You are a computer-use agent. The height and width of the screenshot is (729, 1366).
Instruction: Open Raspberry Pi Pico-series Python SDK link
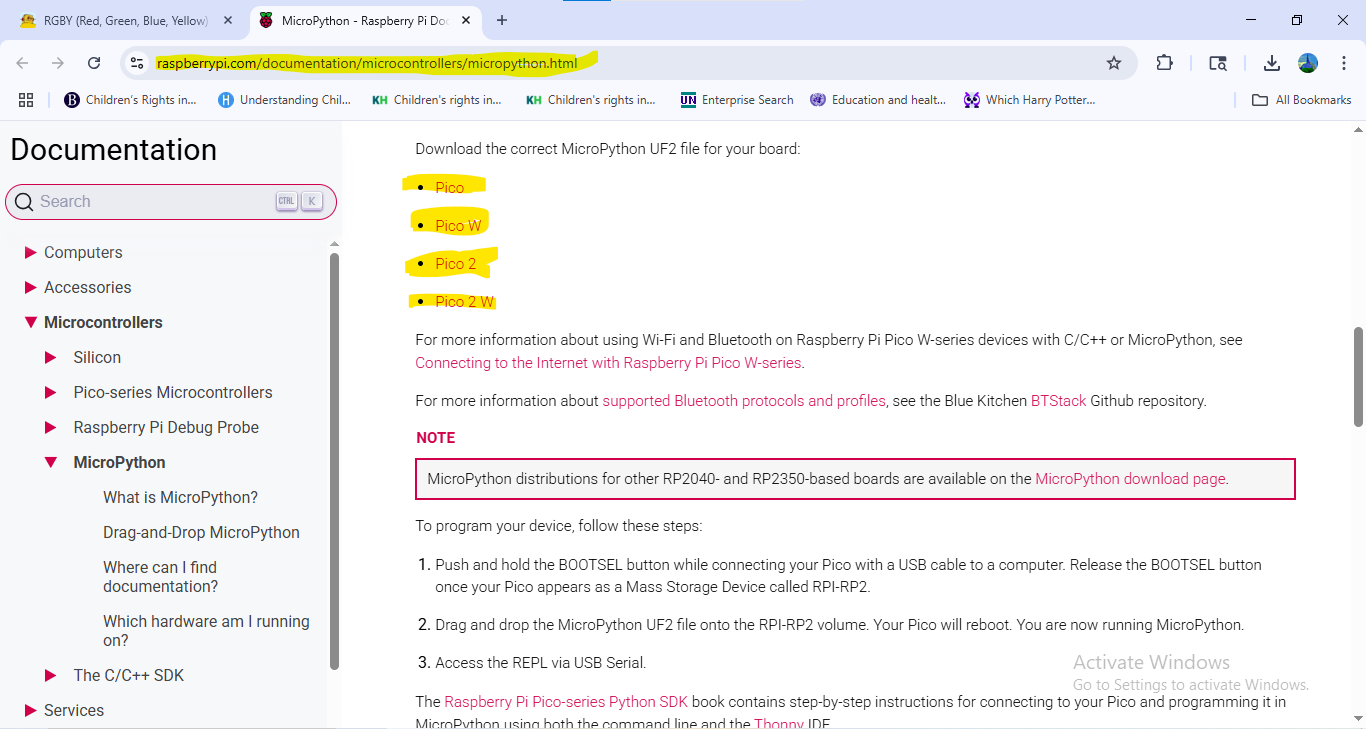566,702
